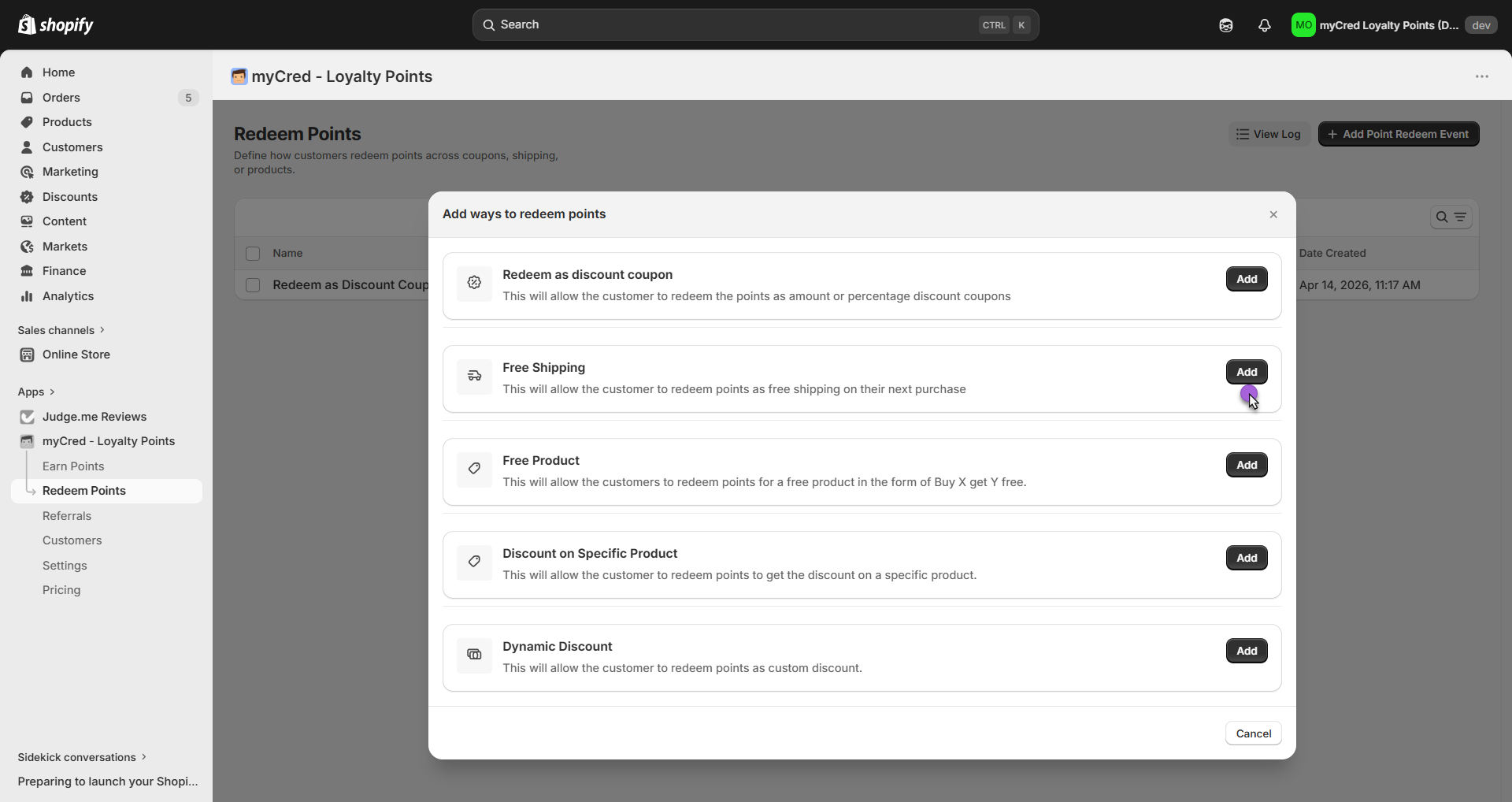The width and height of the screenshot is (1512, 802).
Task: Check the Redeem as Discount Coupon row
Action: 253,285
